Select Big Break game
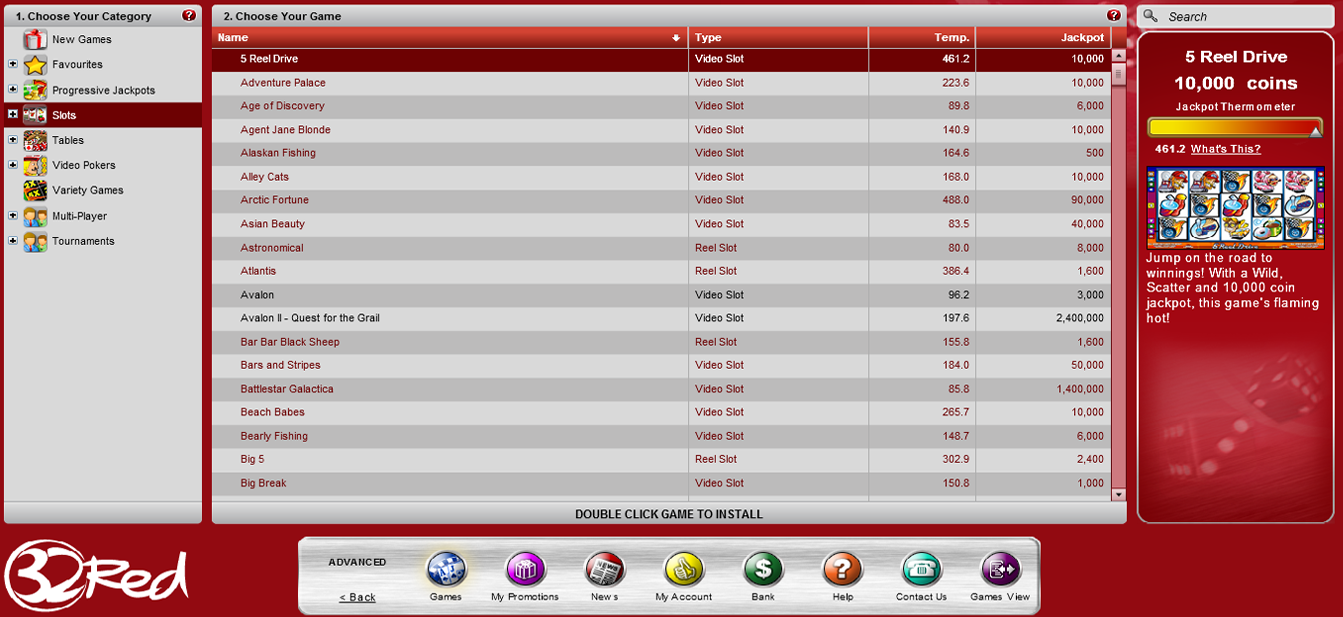 pos(661,483)
